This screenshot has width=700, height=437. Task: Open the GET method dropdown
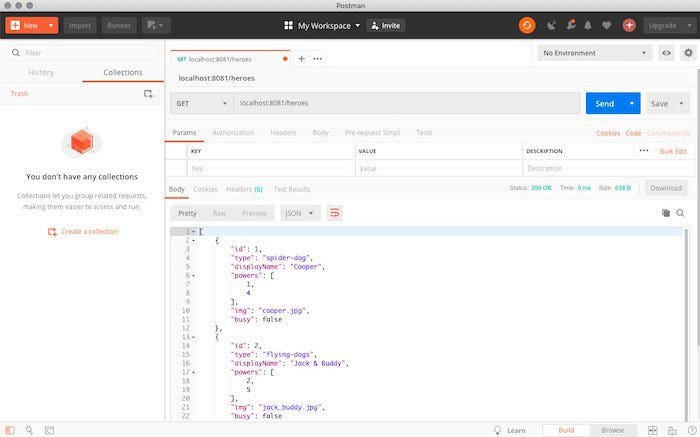(x=202, y=103)
